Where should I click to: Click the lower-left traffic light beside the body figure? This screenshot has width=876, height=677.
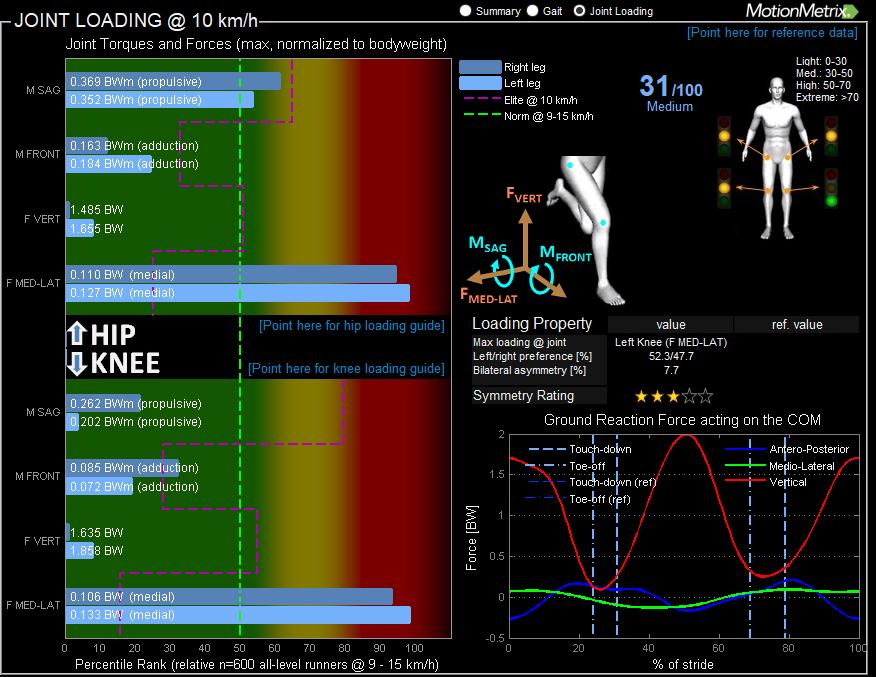point(724,188)
